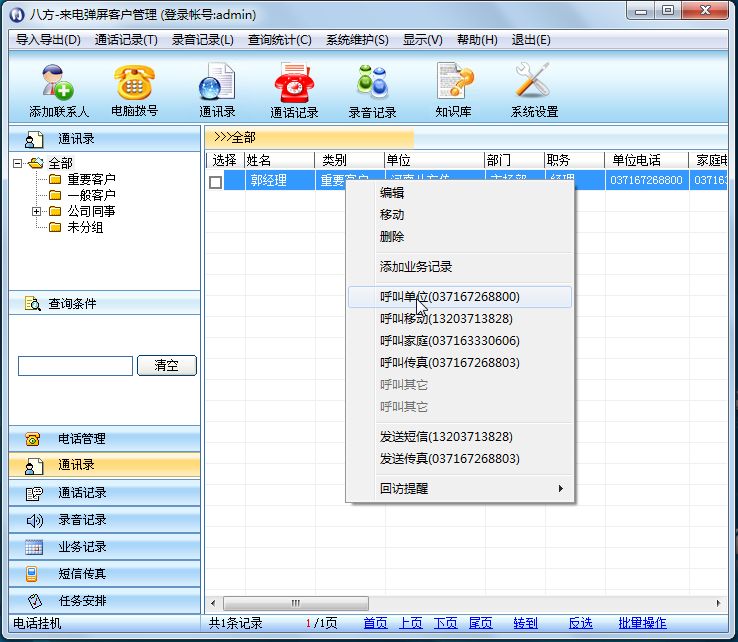Open the 回访提醒 submenu arrow

click(x=560, y=489)
